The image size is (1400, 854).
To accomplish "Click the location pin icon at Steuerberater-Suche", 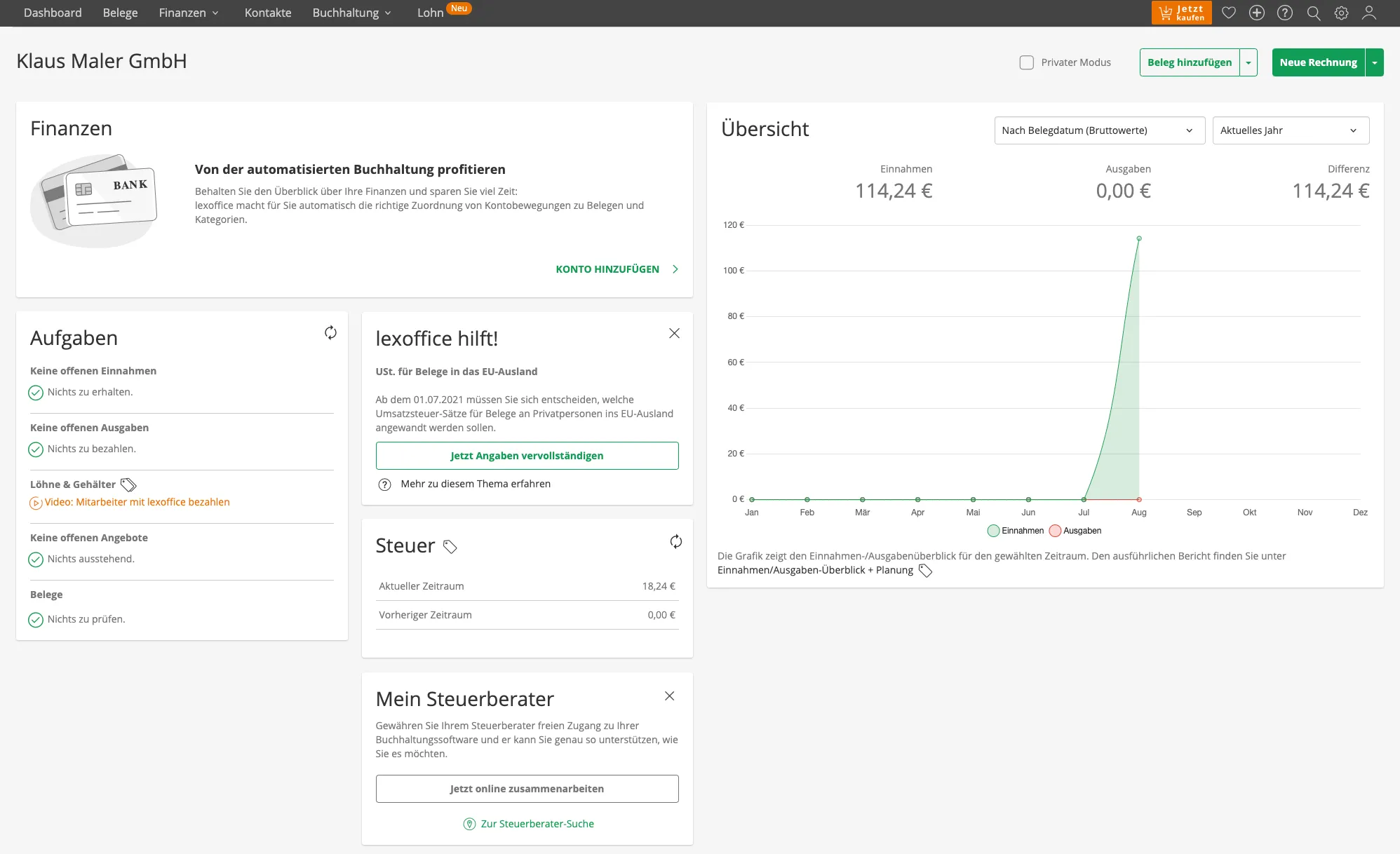I will coord(470,824).
